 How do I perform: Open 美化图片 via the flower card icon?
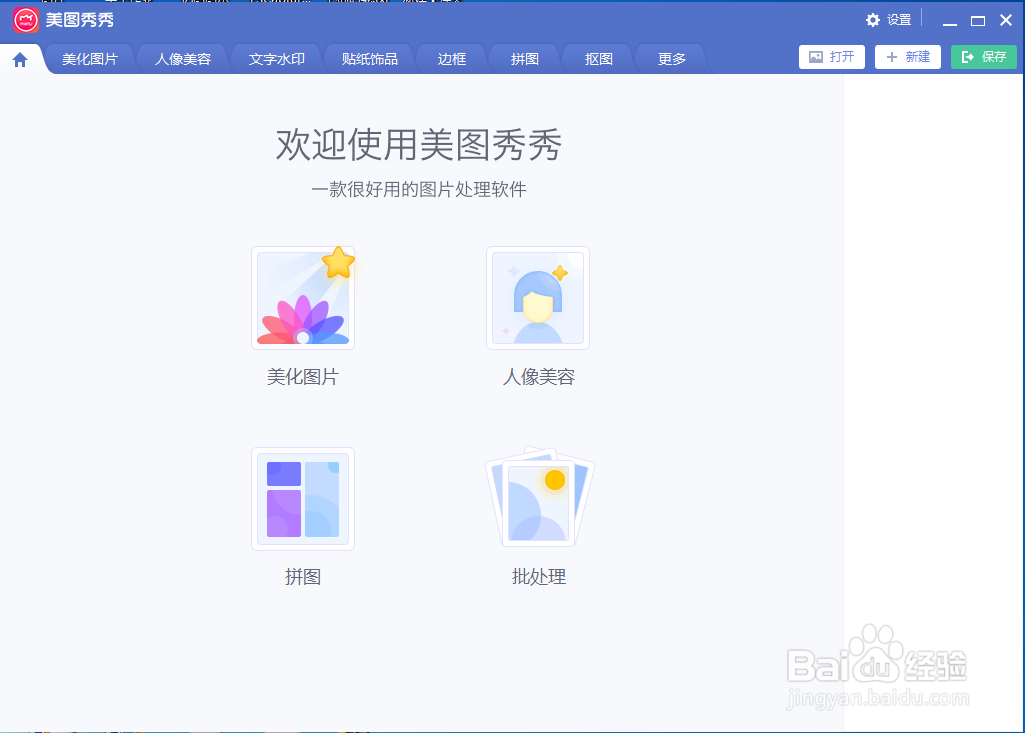point(302,297)
